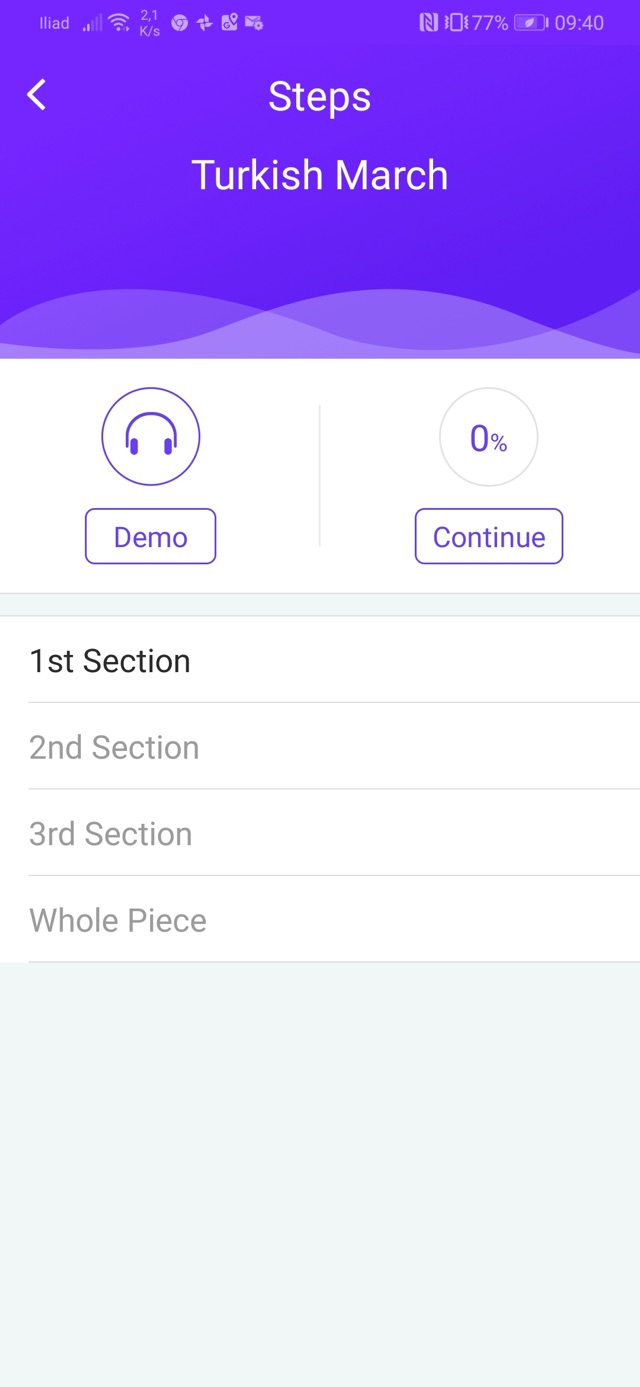Viewport: 640px width, 1387px height.
Task: Tap the maps notification icon
Action: [230, 23]
